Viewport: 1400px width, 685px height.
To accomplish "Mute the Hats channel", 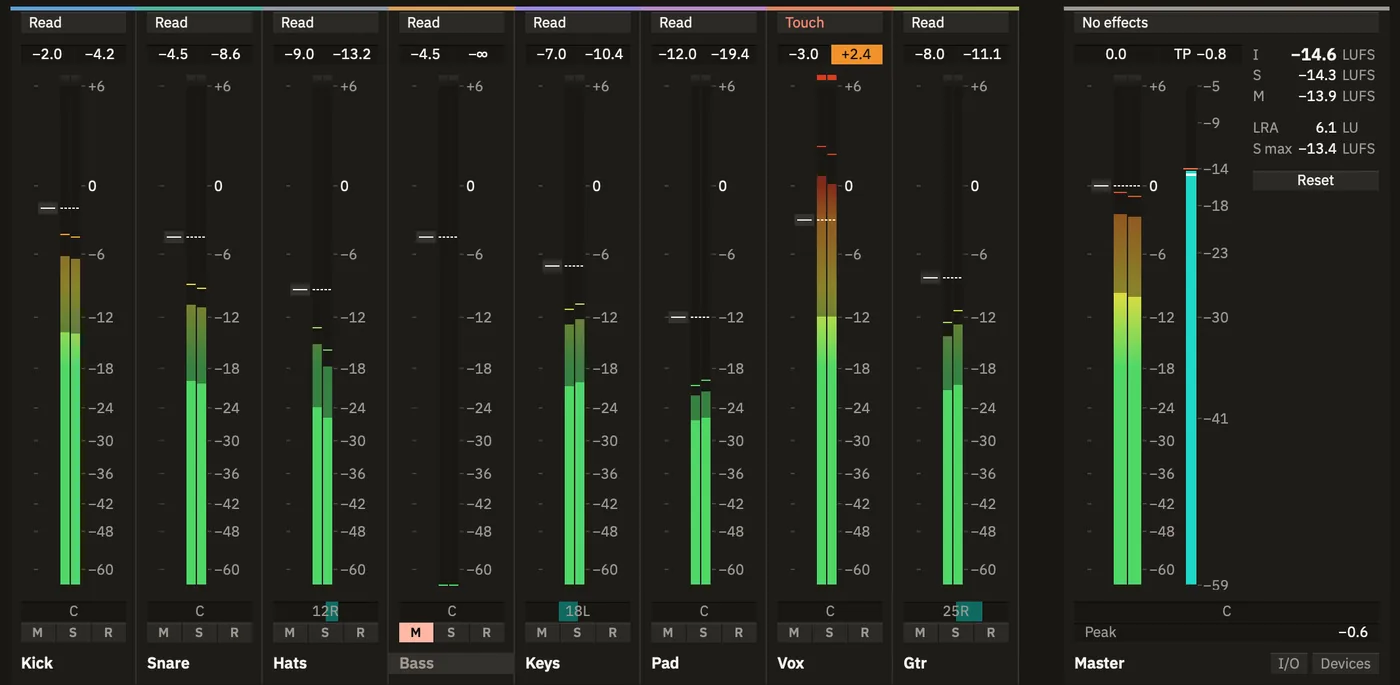I will [289, 632].
